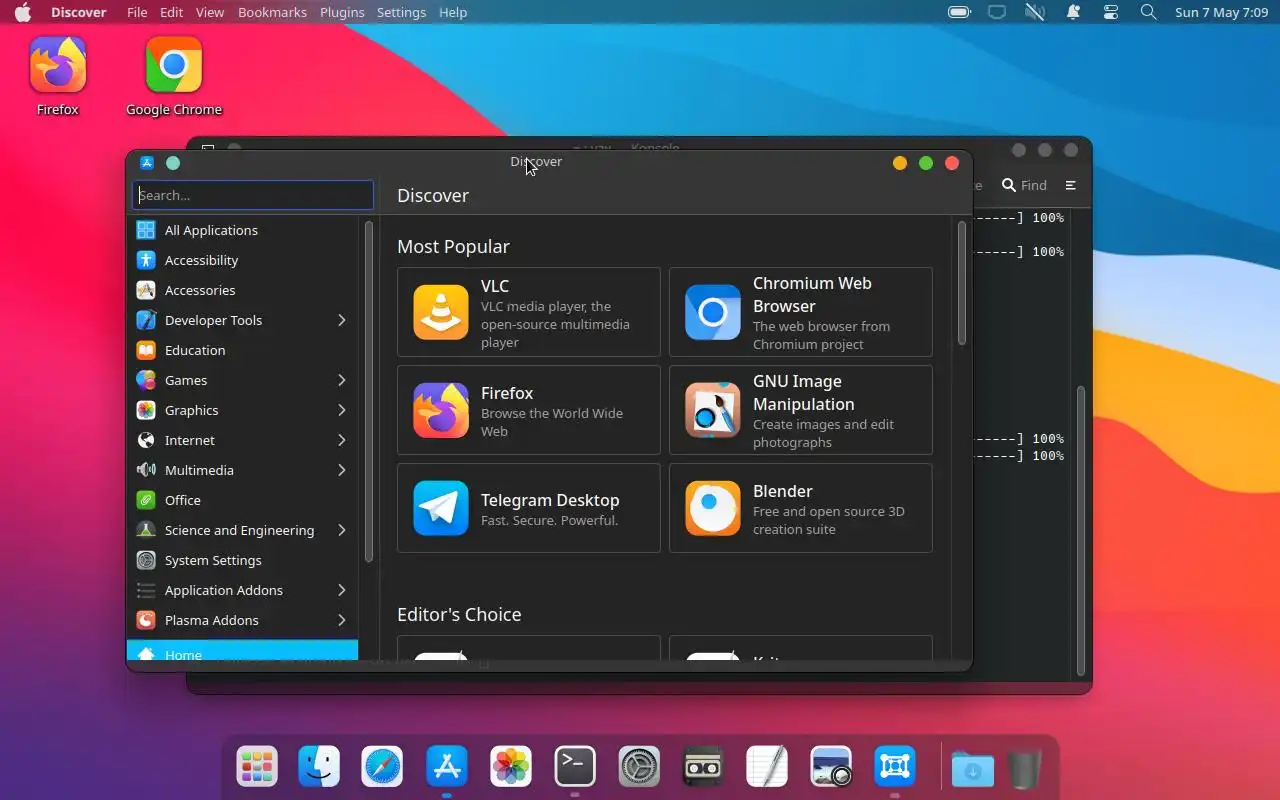This screenshot has width=1280, height=800.
Task: Click the Developer Tools category icon
Action: (x=146, y=320)
